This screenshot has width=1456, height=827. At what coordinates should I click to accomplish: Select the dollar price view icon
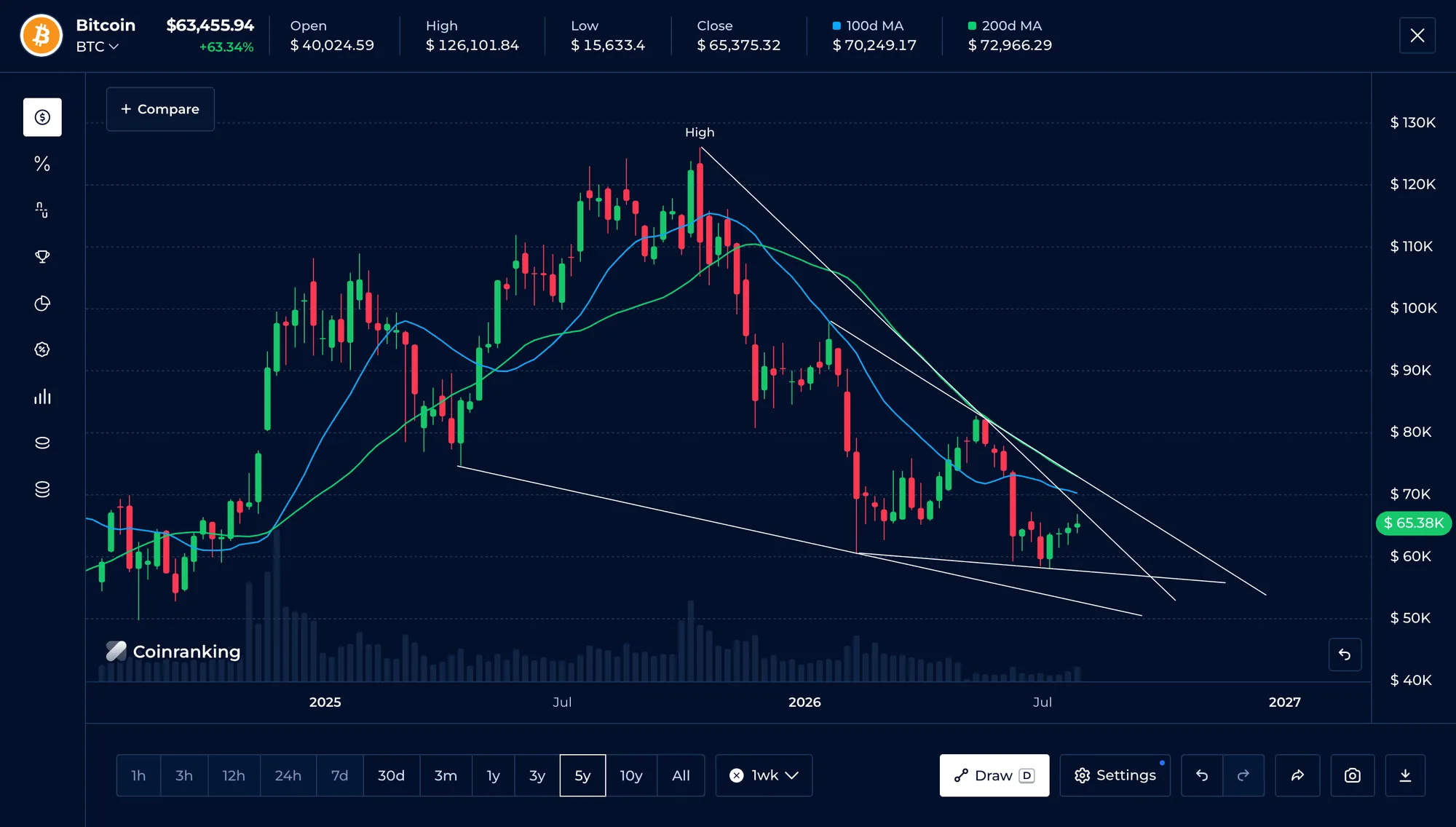point(42,117)
